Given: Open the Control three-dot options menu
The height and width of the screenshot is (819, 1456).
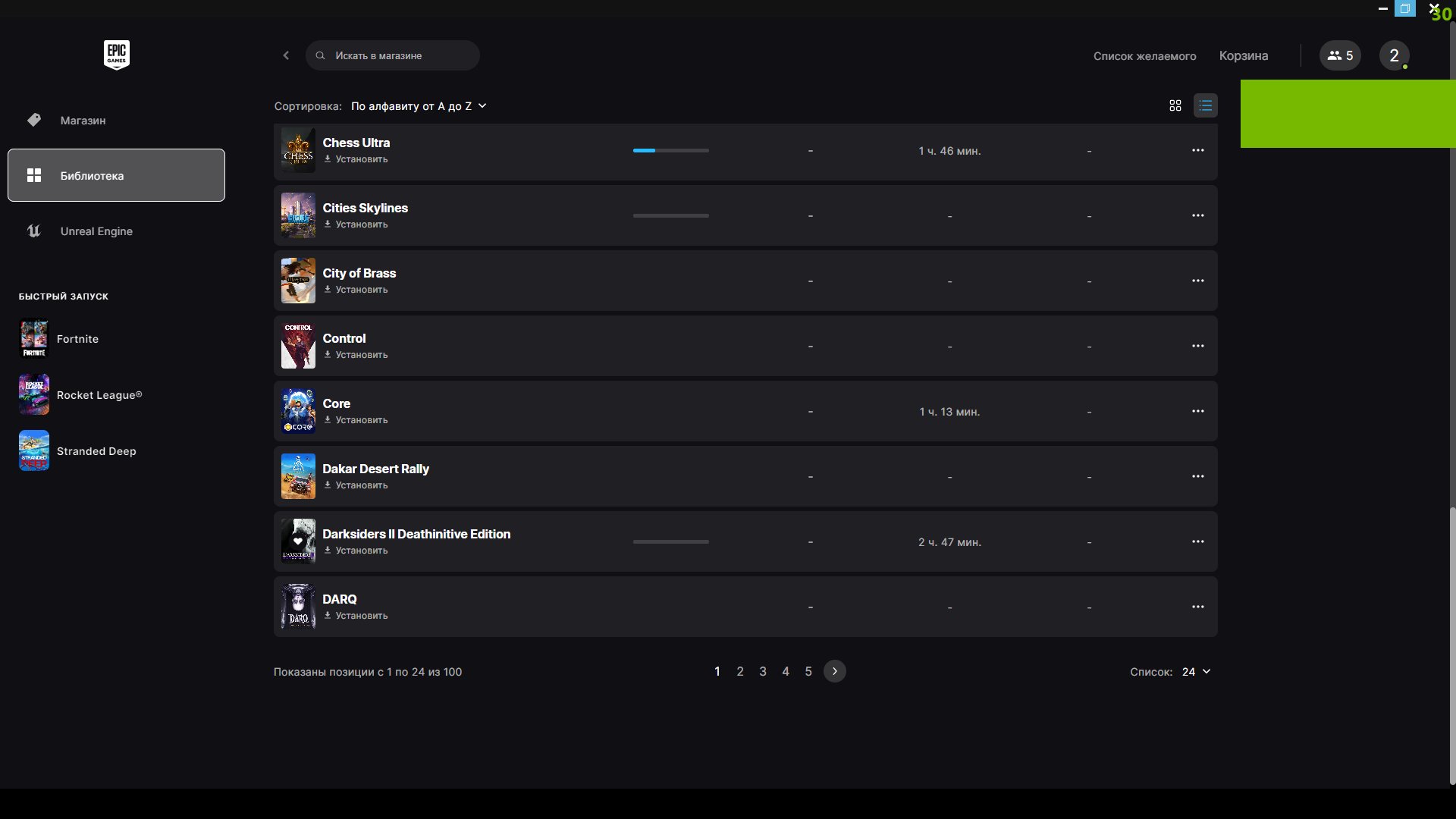Looking at the screenshot, I should click(x=1197, y=346).
